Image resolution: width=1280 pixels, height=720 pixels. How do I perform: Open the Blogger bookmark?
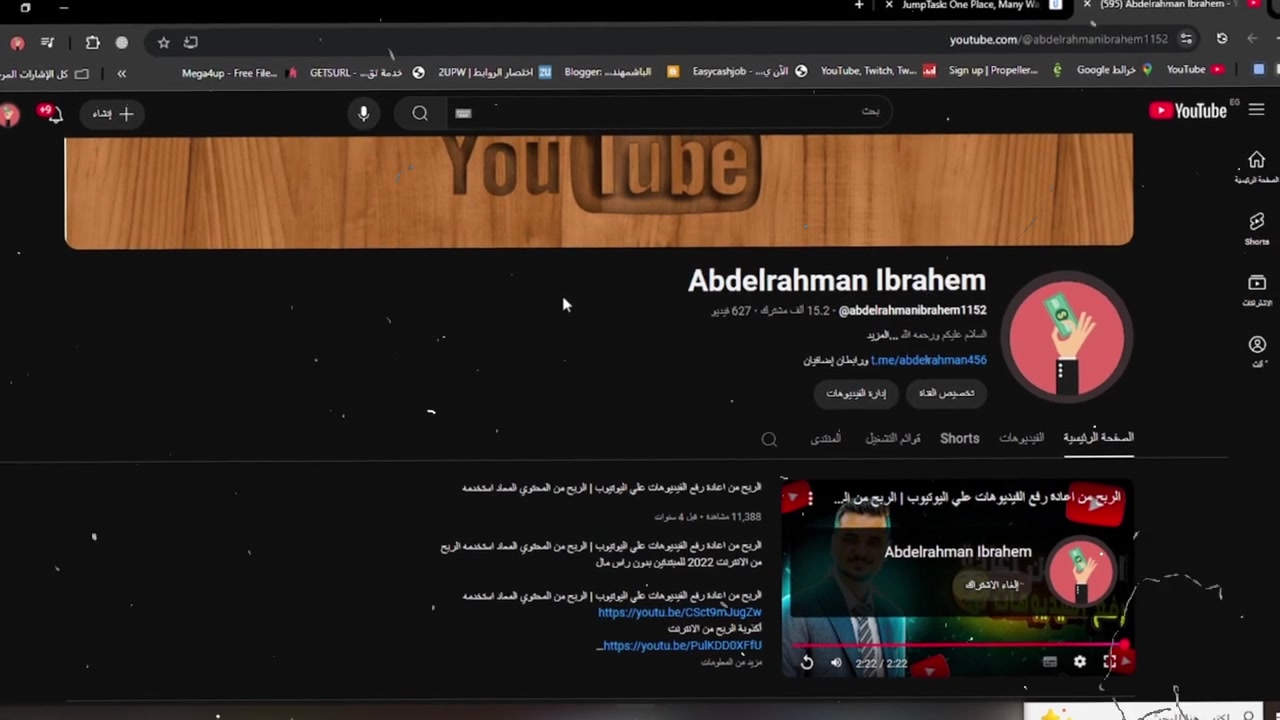[621, 72]
